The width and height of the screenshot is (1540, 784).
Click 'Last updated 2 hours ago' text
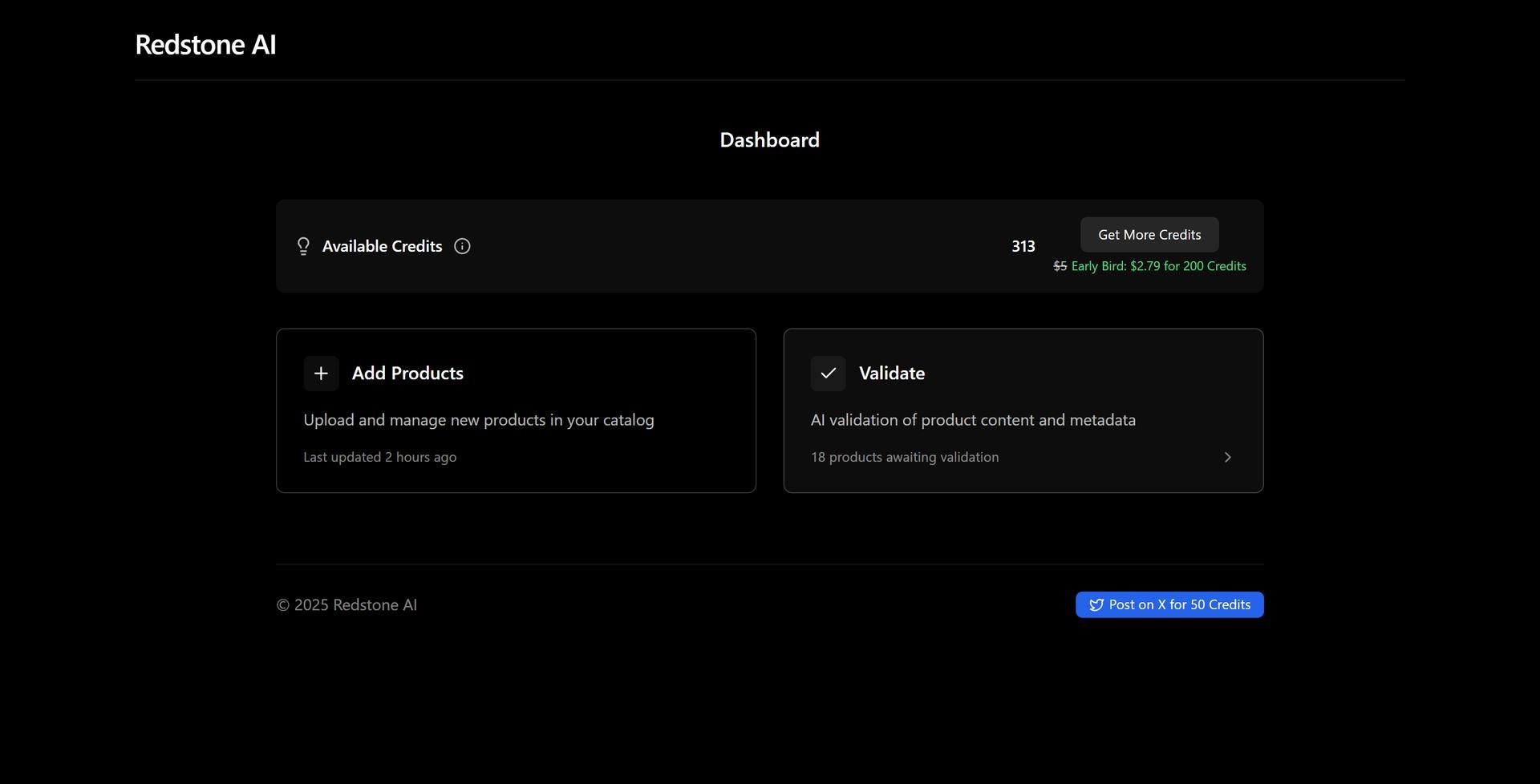coord(379,457)
